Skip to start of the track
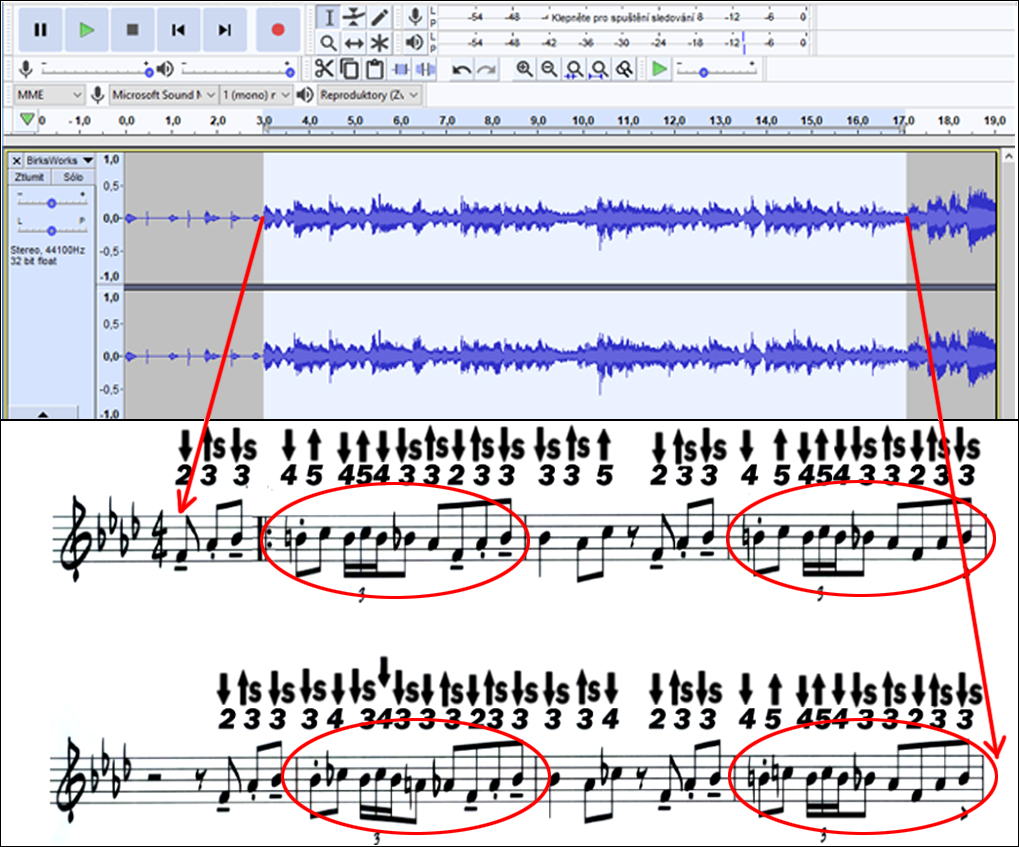Screen dimensions: 1019x847 [178, 30]
